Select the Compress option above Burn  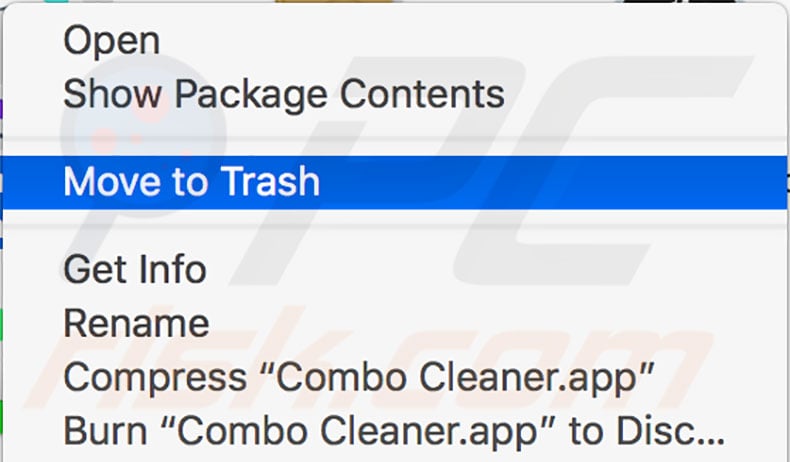tap(359, 377)
